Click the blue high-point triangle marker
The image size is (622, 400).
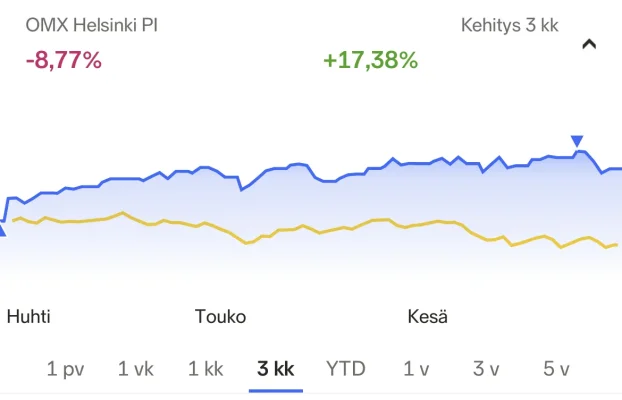pyautogui.click(x=576, y=141)
